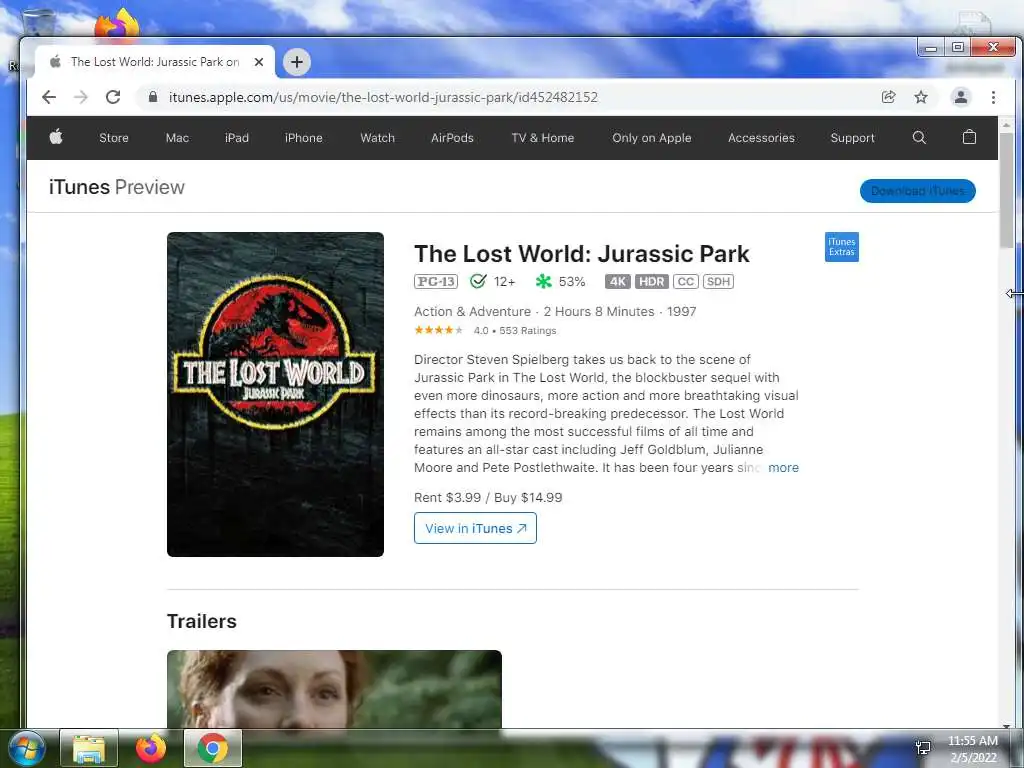
Task: Click the PG-13 rating badge
Action: pyautogui.click(x=436, y=281)
